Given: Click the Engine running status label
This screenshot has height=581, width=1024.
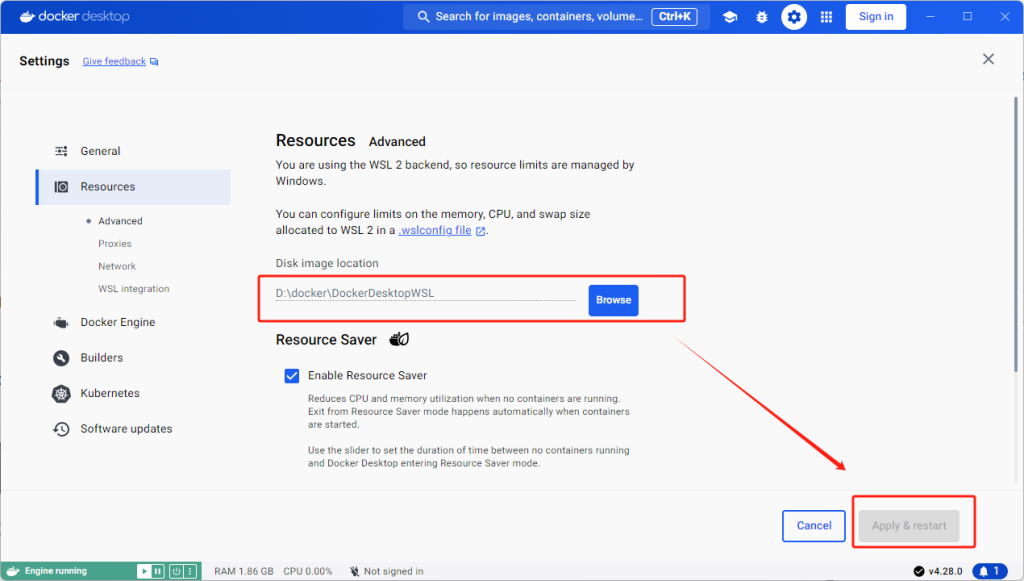Looking at the screenshot, I should (56, 571).
